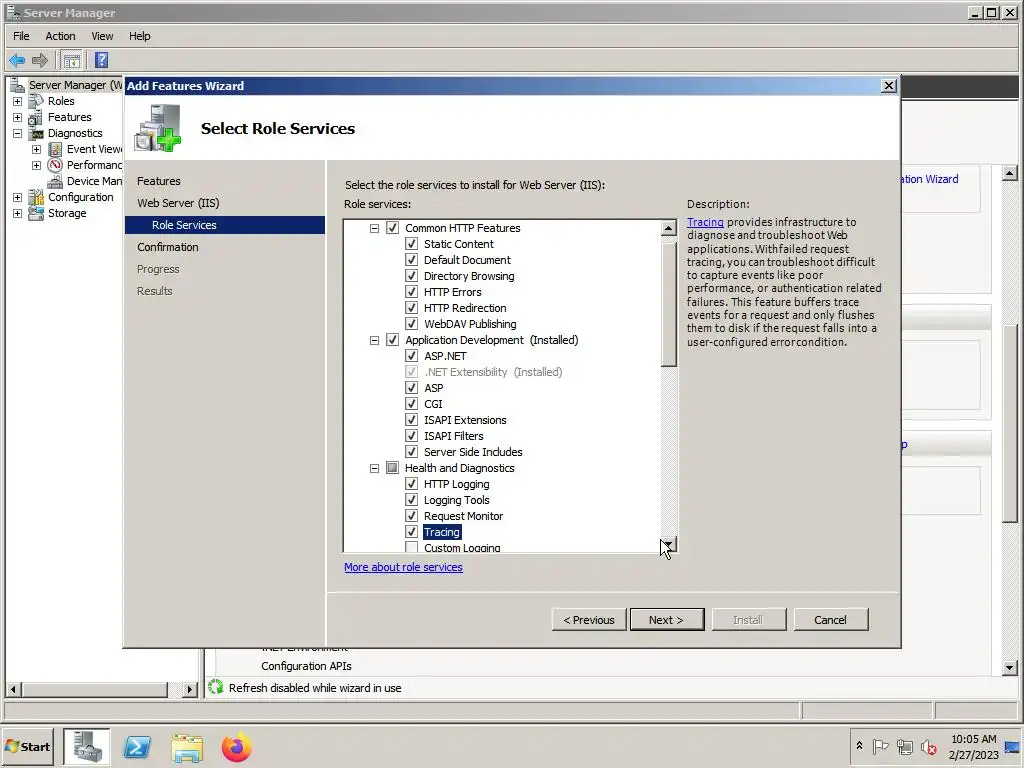The width and height of the screenshot is (1024, 768).
Task: Click the refresh icon in the status area
Action: 216,687
